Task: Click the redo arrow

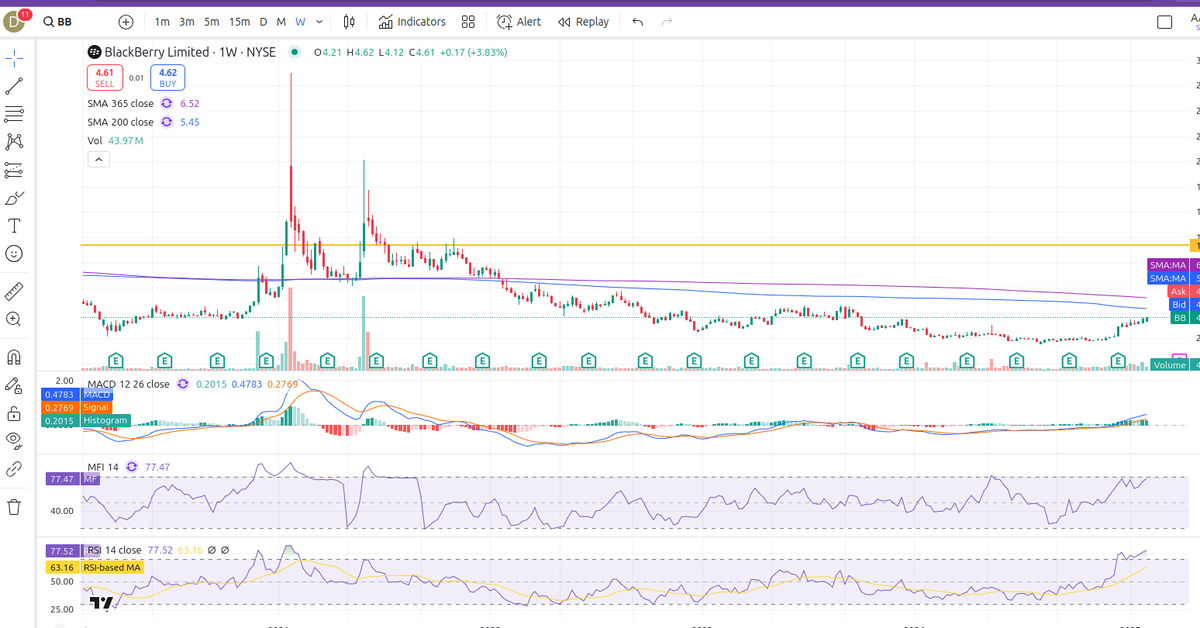Action: point(666,22)
